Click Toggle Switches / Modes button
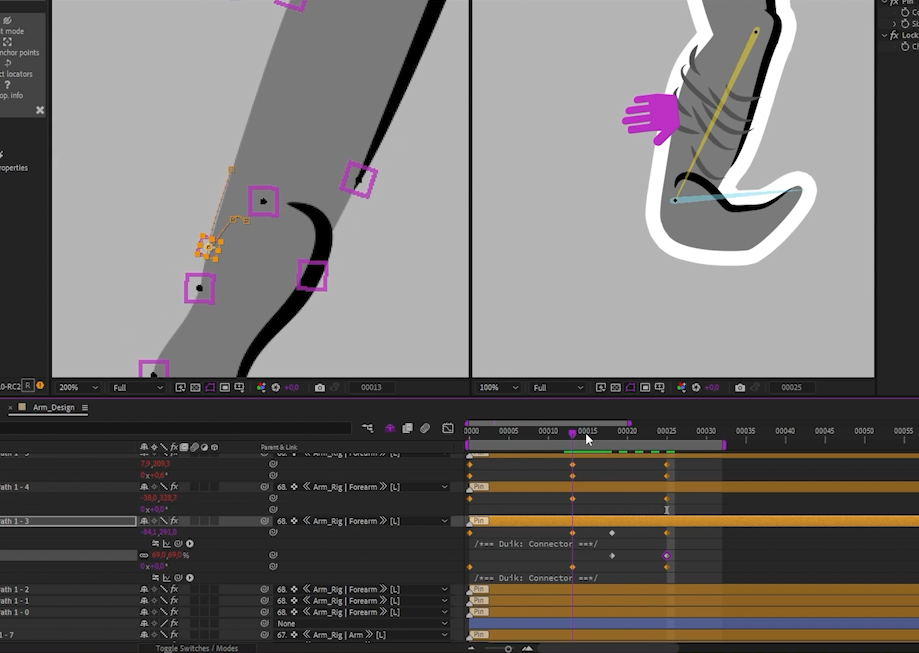 [197, 648]
